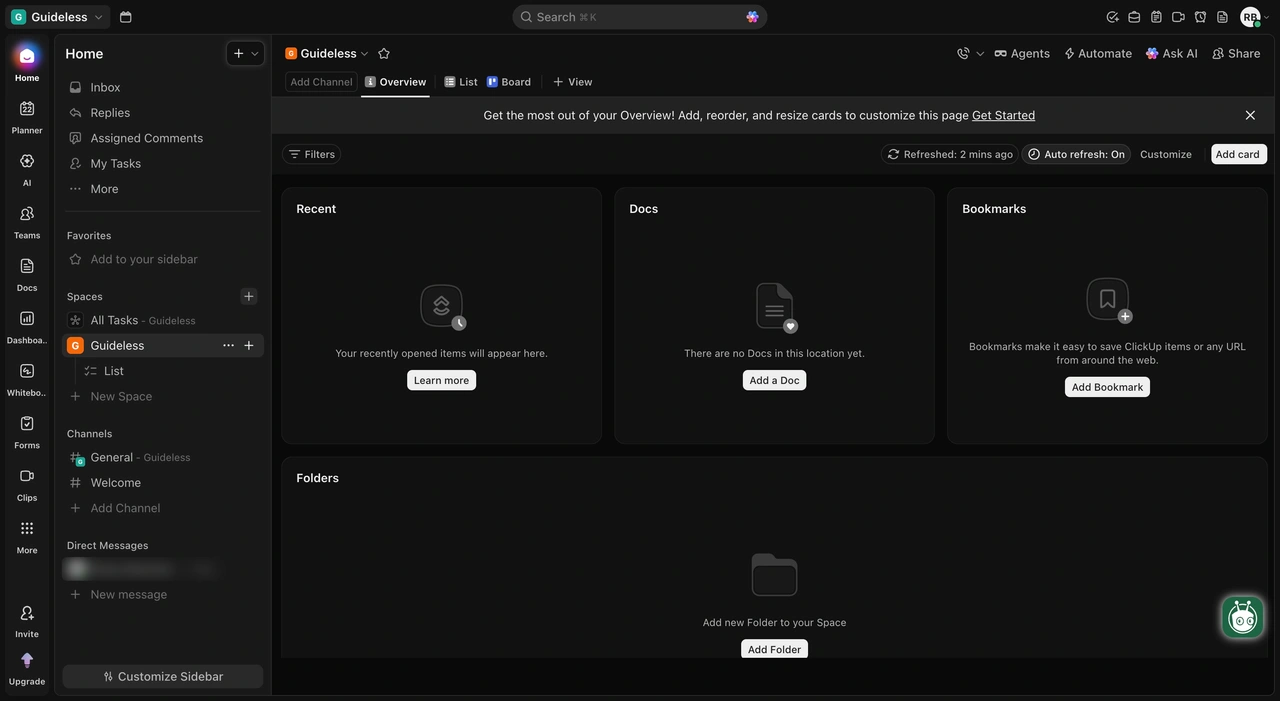Open the alarm clock reminder icon

coord(1200,17)
